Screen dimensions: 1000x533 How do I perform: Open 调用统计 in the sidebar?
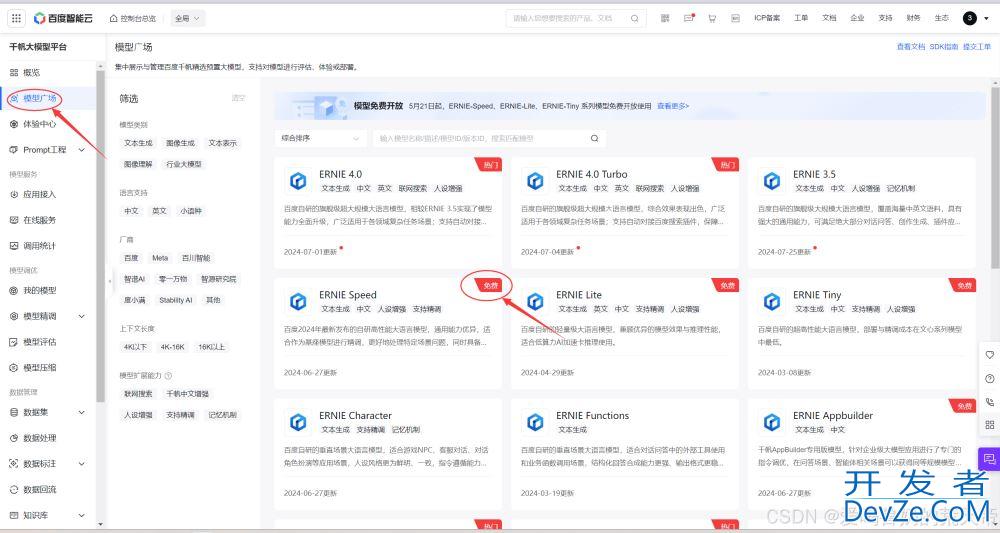40,245
